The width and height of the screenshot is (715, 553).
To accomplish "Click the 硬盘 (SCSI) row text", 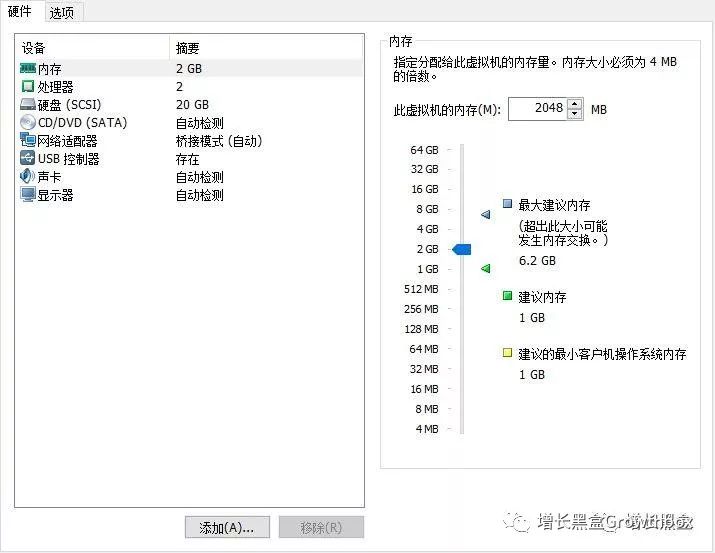I will [69, 105].
